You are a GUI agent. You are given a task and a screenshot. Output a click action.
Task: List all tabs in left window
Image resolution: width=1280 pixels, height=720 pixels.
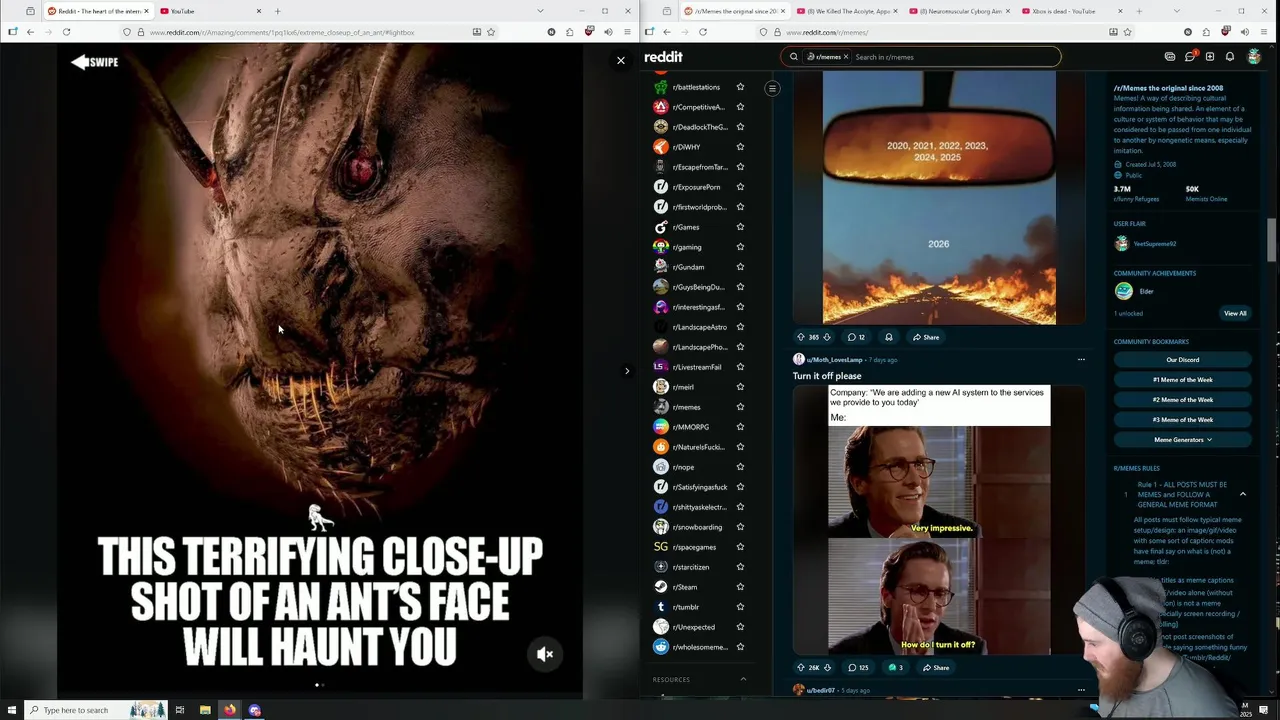(x=540, y=11)
